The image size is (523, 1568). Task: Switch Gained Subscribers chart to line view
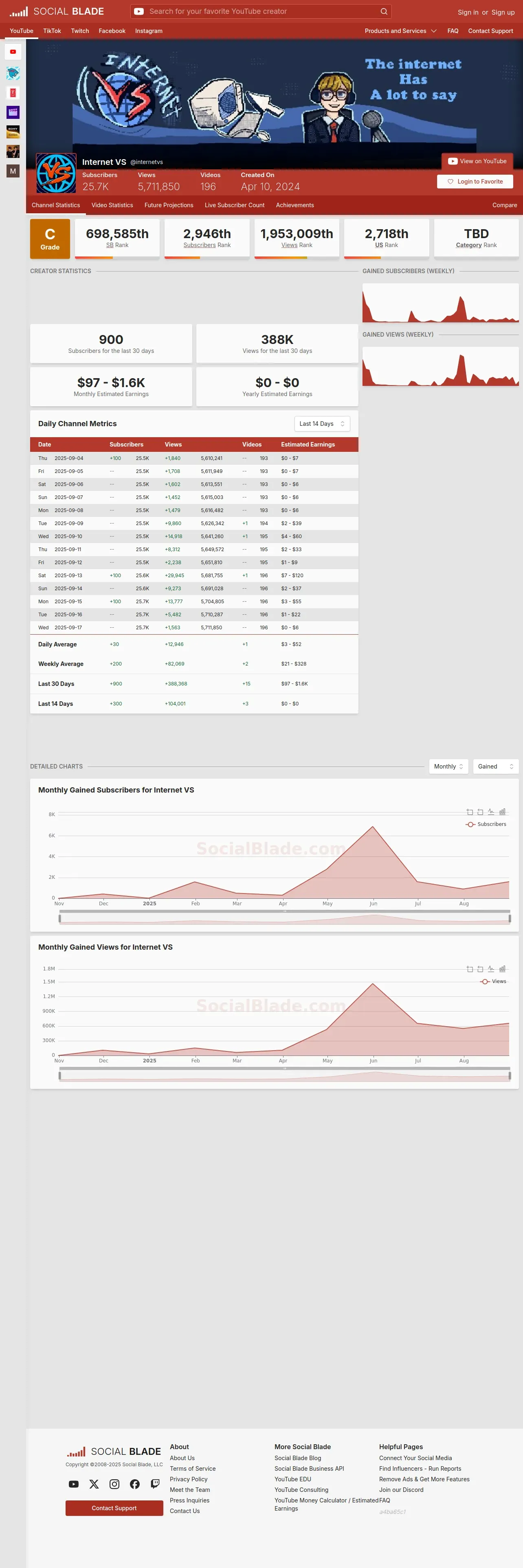click(491, 812)
